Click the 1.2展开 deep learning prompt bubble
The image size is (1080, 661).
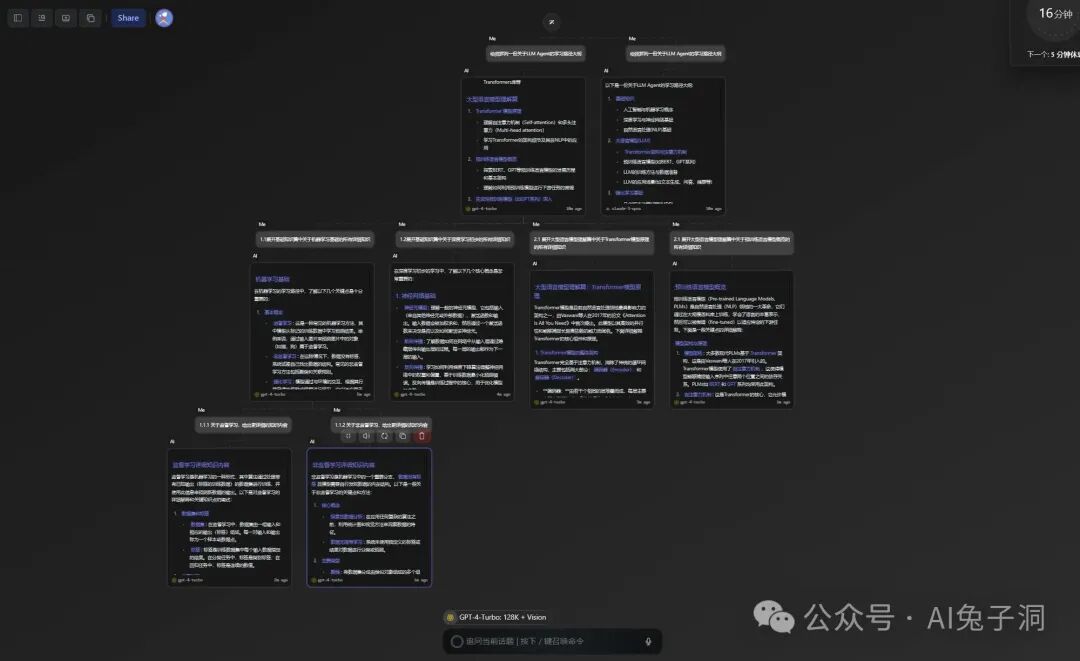click(455, 240)
